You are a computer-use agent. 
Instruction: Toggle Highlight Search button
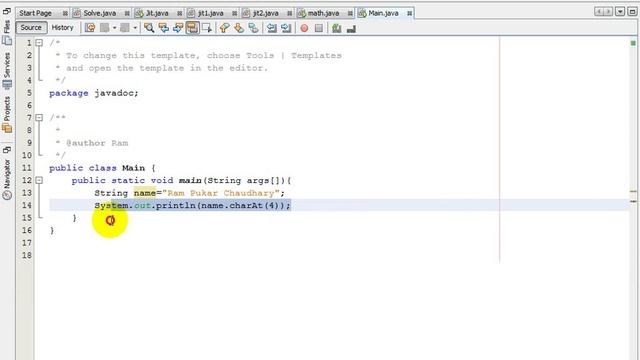point(192,28)
